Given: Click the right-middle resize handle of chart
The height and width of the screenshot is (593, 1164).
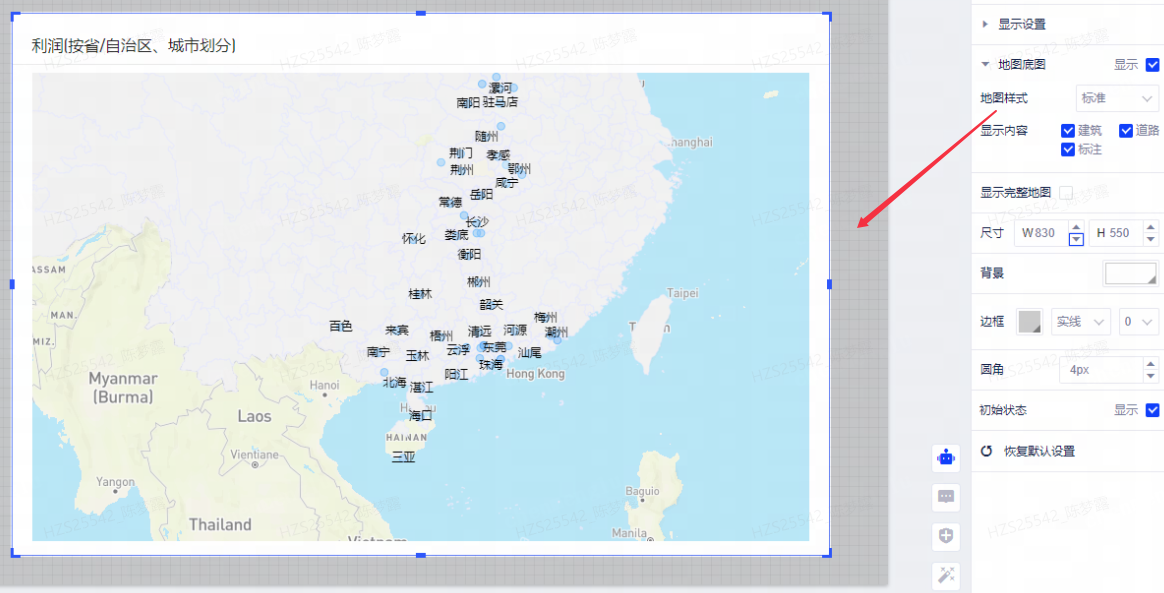Looking at the screenshot, I should coord(829,284).
